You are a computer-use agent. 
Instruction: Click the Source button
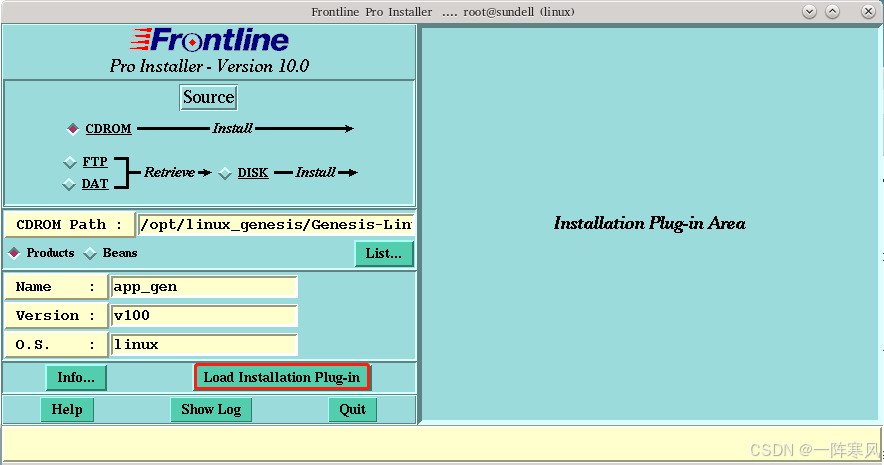click(209, 98)
